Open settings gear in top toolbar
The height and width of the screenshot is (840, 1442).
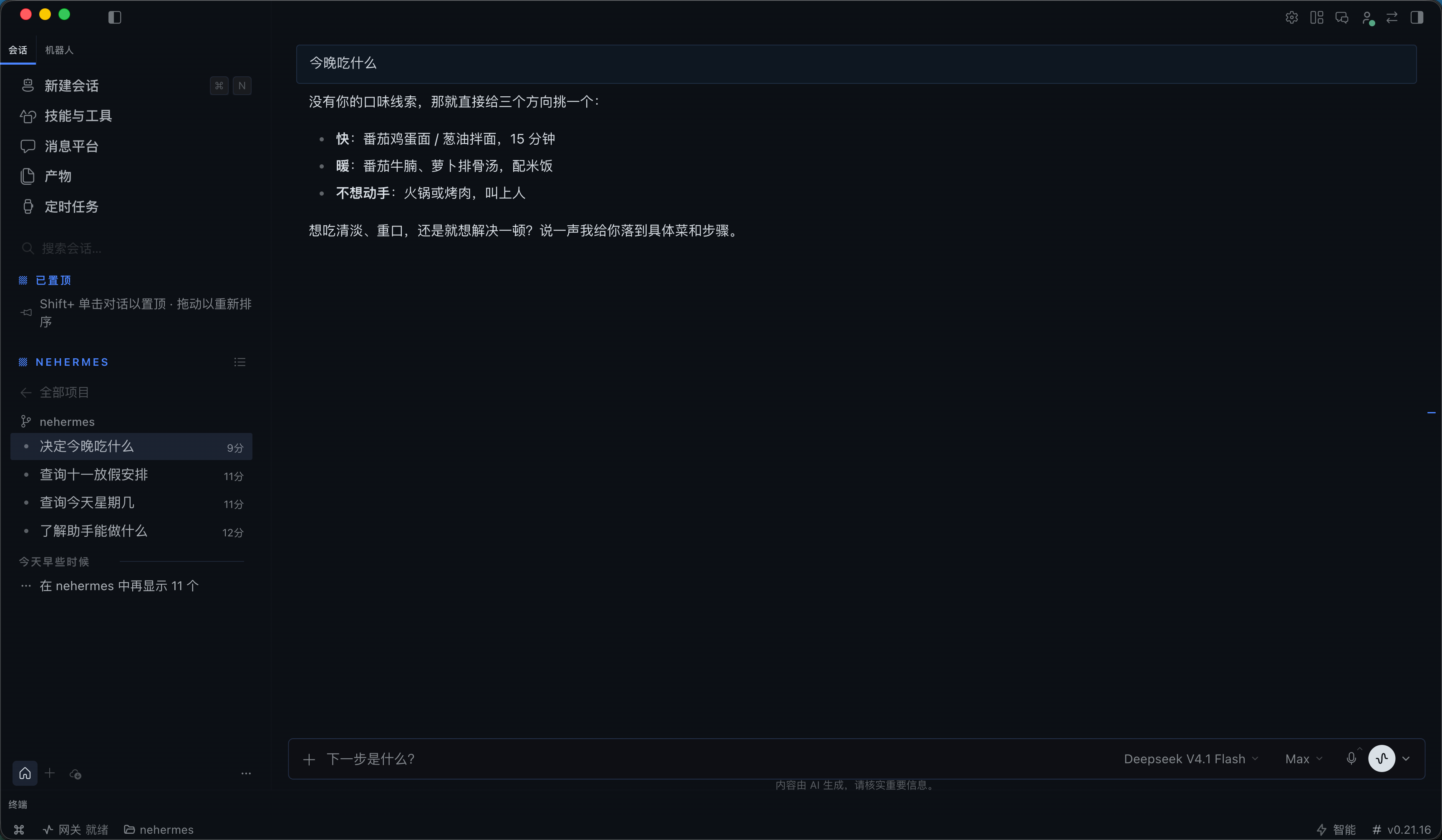(1291, 18)
